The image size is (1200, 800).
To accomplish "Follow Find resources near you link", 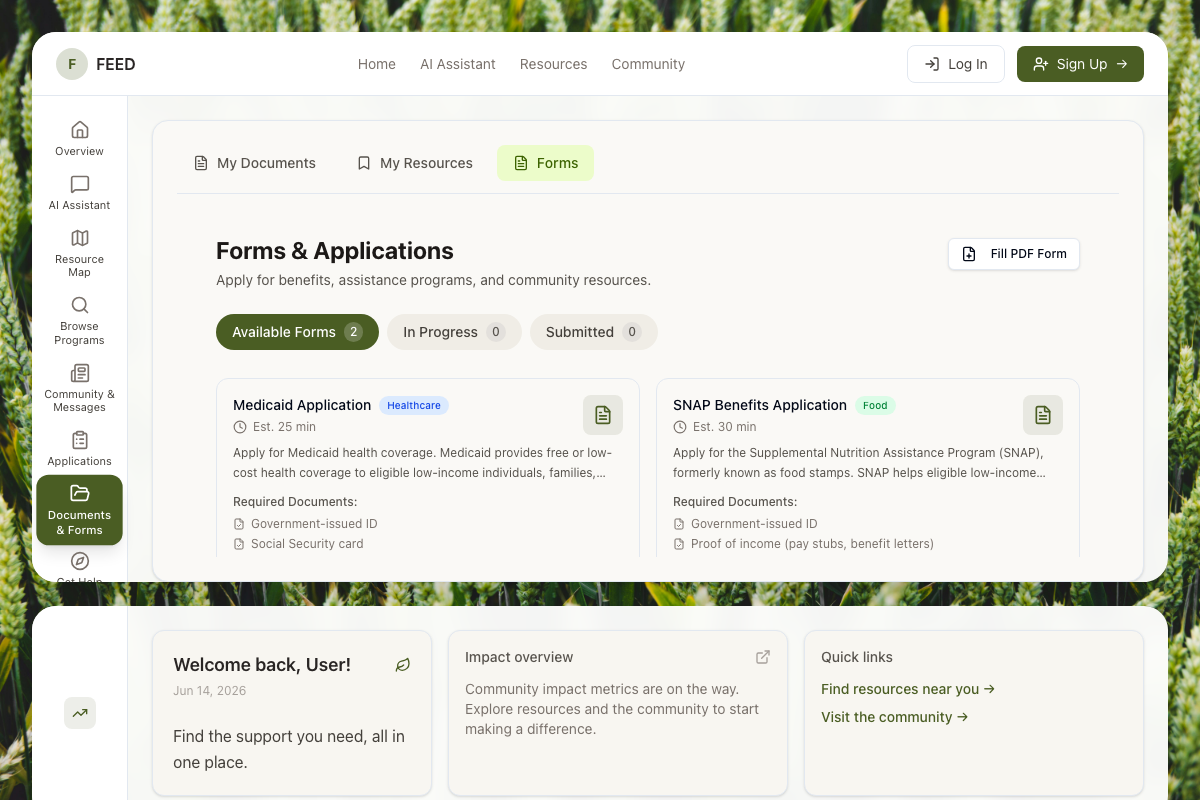I will click(x=908, y=689).
